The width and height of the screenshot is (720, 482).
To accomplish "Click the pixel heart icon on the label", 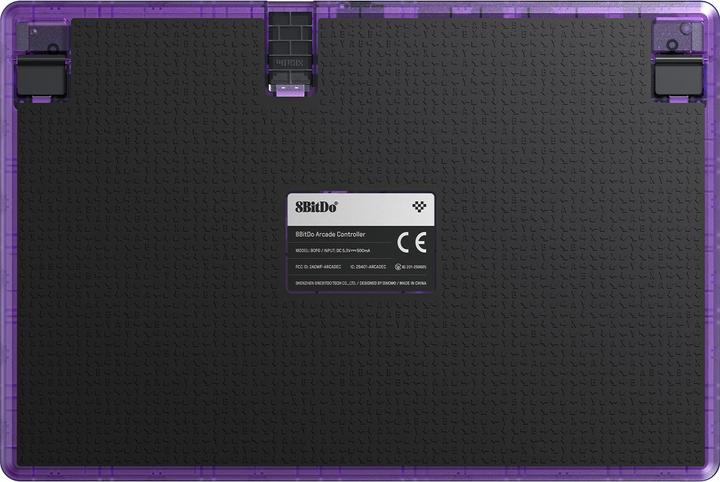I will tap(418, 208).
